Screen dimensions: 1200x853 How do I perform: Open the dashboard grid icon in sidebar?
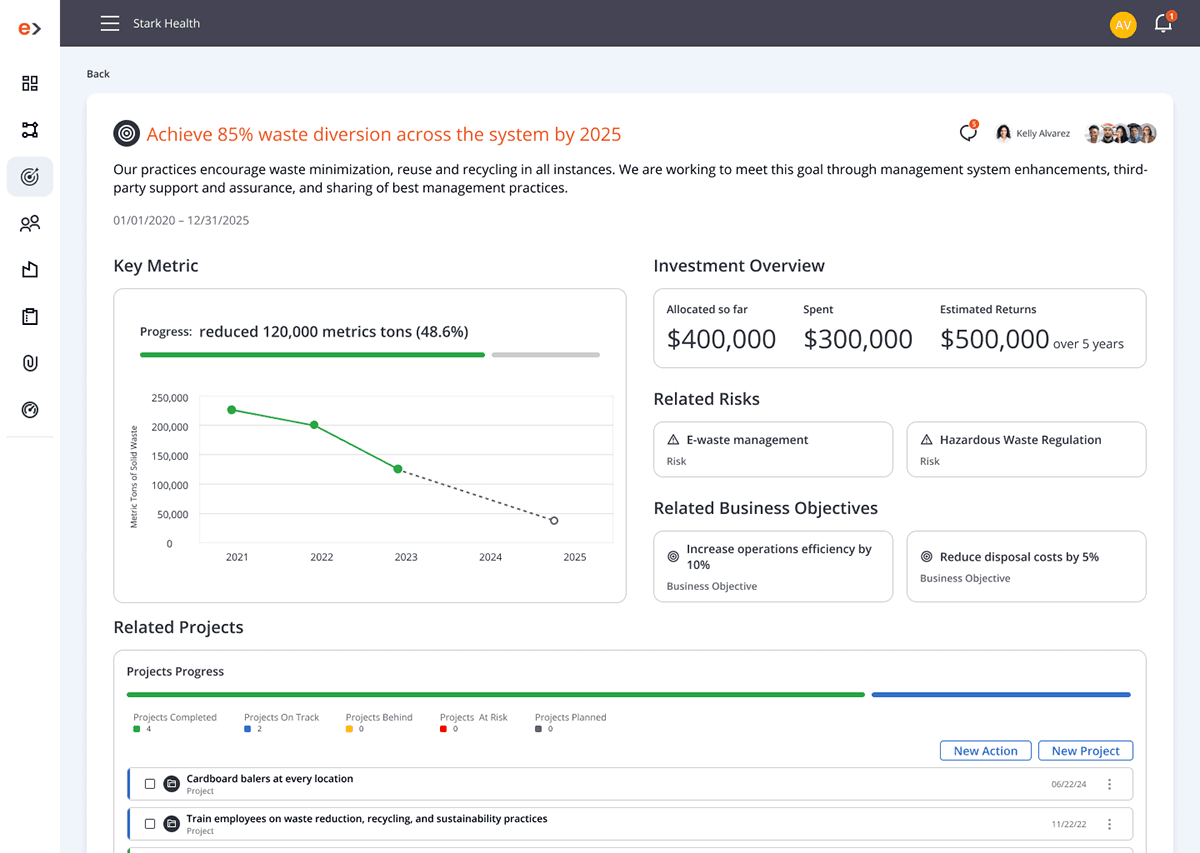[x=30, y=83]
